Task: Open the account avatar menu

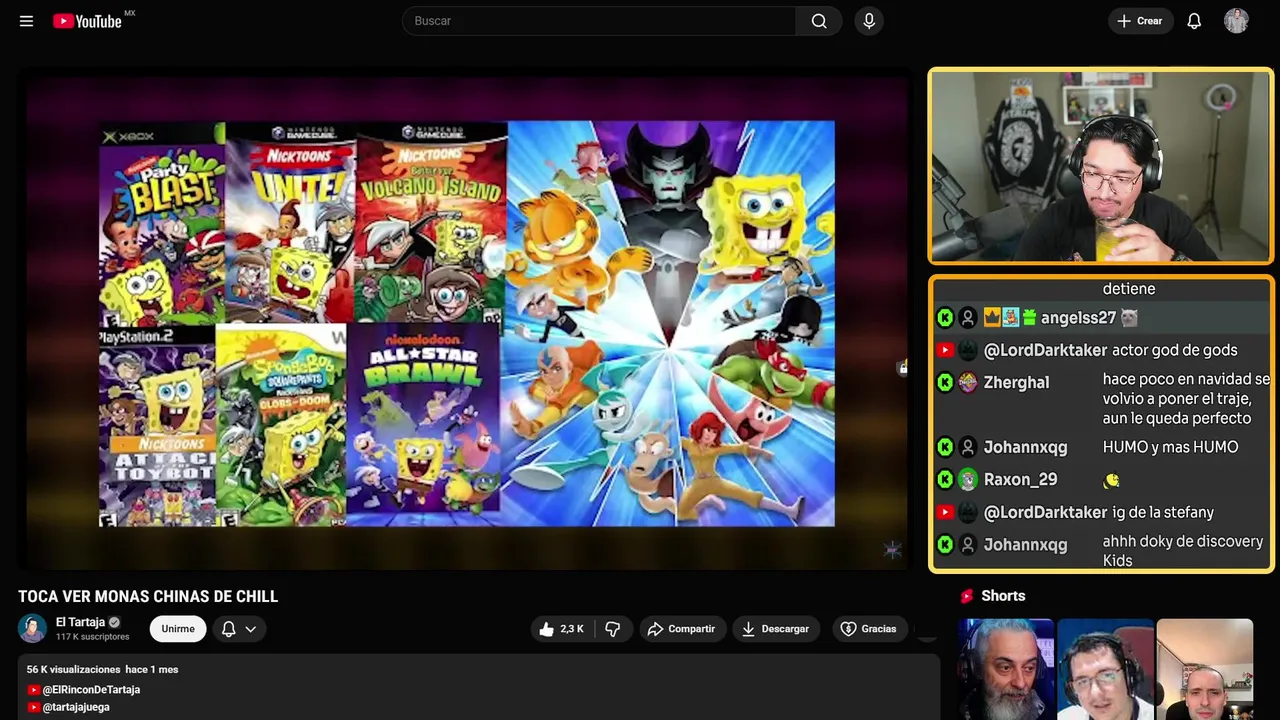Action: coord(1236,21)
